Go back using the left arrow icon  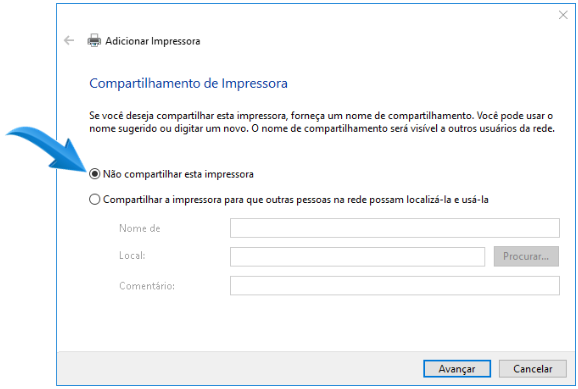[x=69, y=40]
